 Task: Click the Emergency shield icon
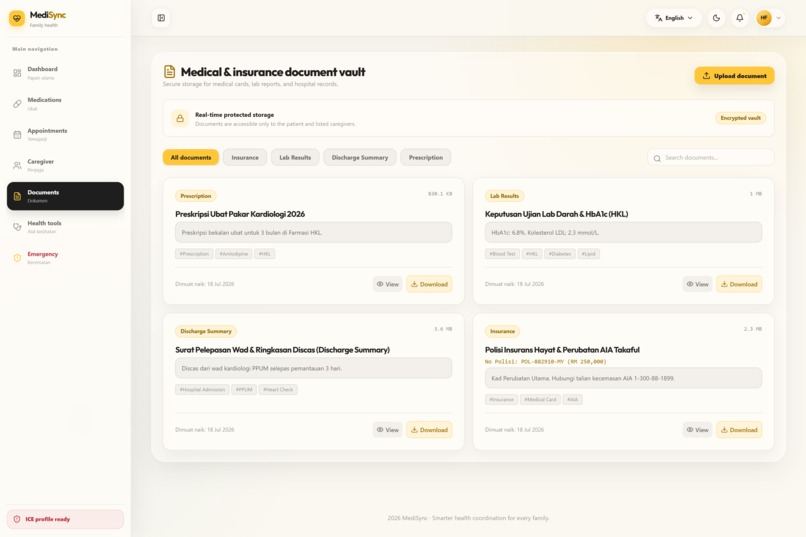click(17, 258)
